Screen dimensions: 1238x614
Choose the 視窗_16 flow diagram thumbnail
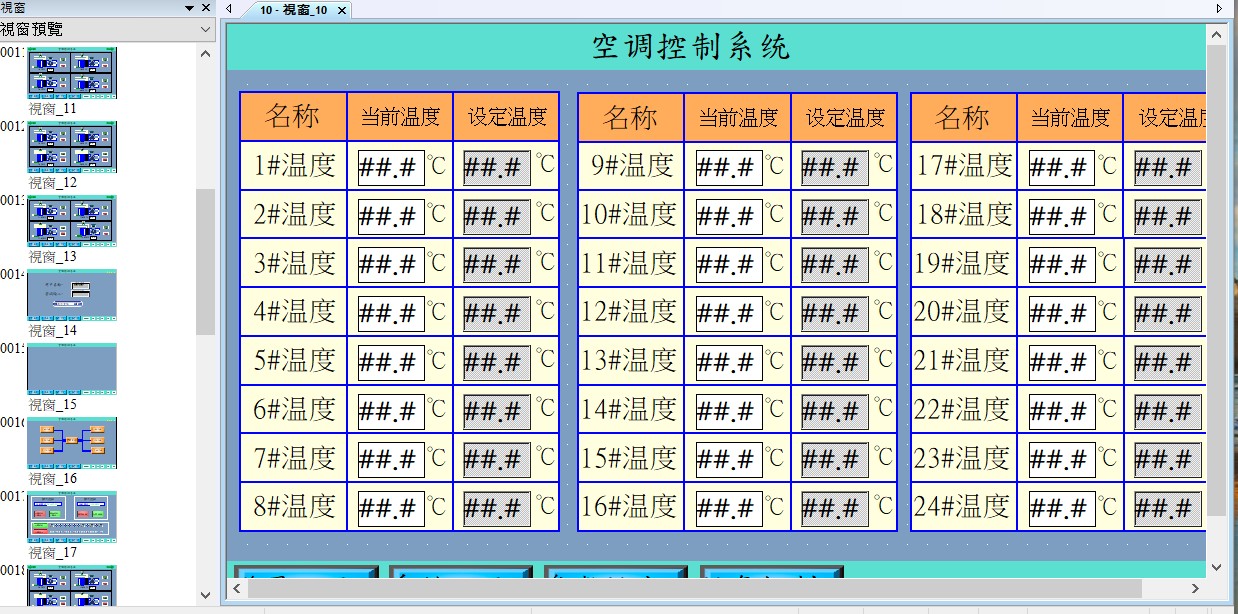click(72, 443)
